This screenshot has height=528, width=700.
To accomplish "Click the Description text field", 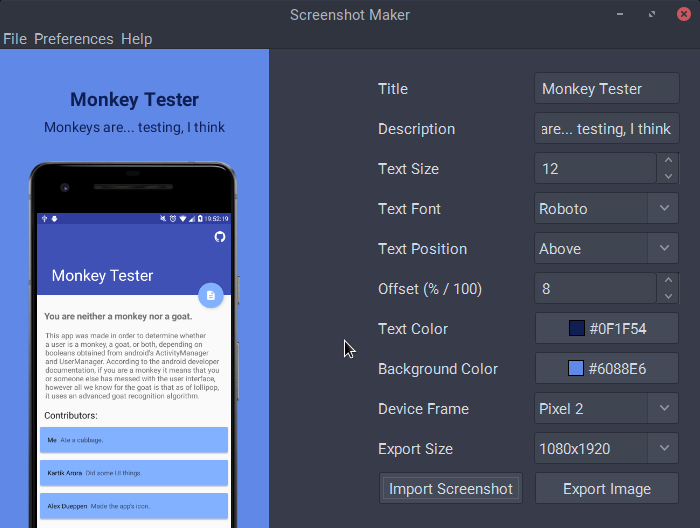I will tap(607, 128).
